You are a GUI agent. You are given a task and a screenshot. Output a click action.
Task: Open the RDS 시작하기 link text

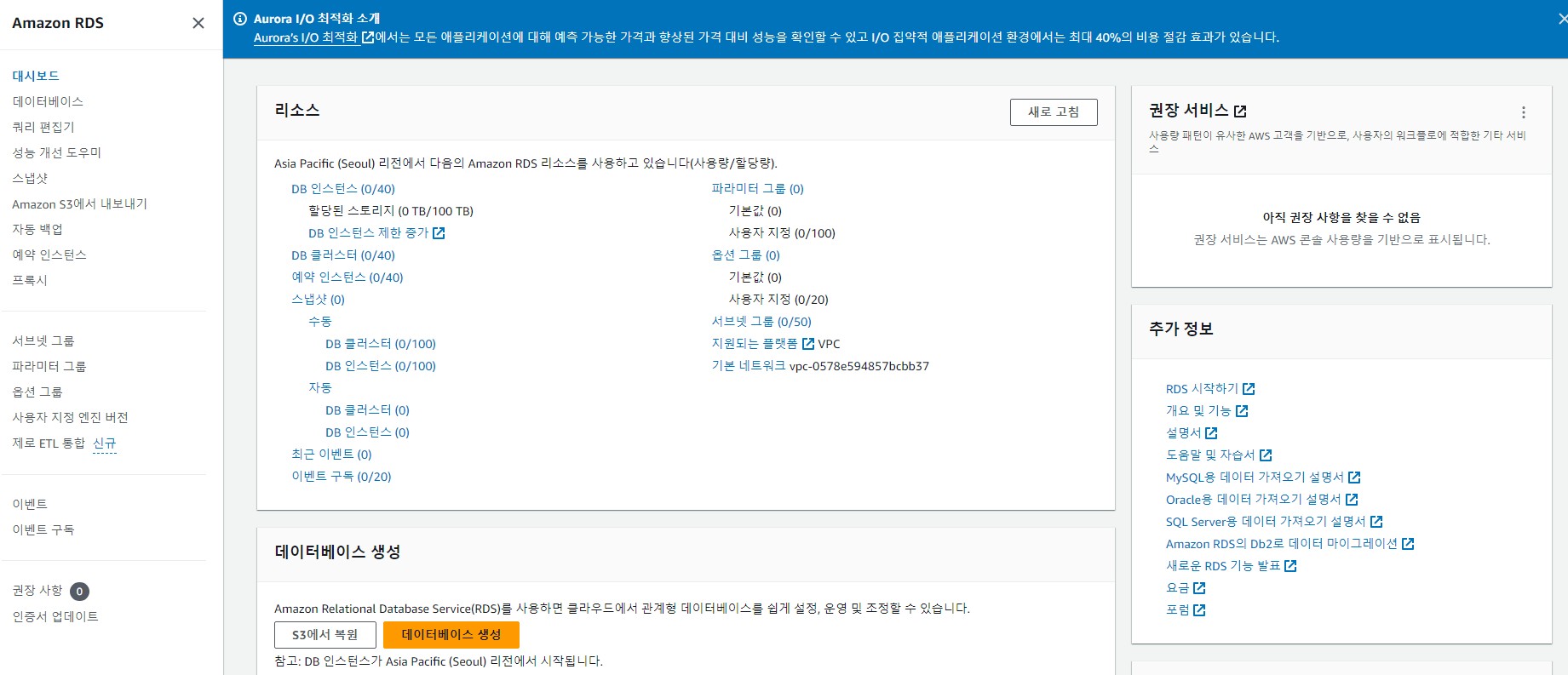click(x=1203, y=389)
